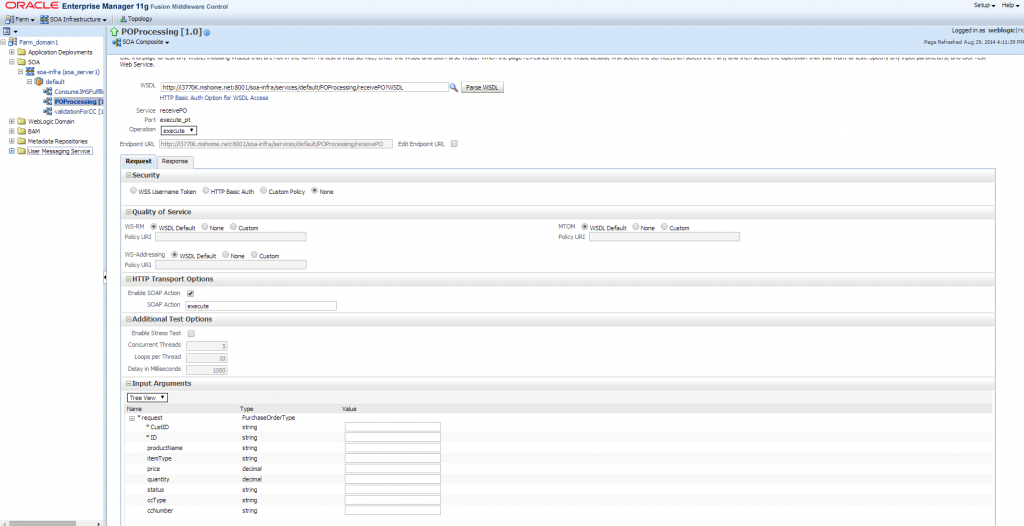Click the soa-infra server icon in tree

click(30, 72)
